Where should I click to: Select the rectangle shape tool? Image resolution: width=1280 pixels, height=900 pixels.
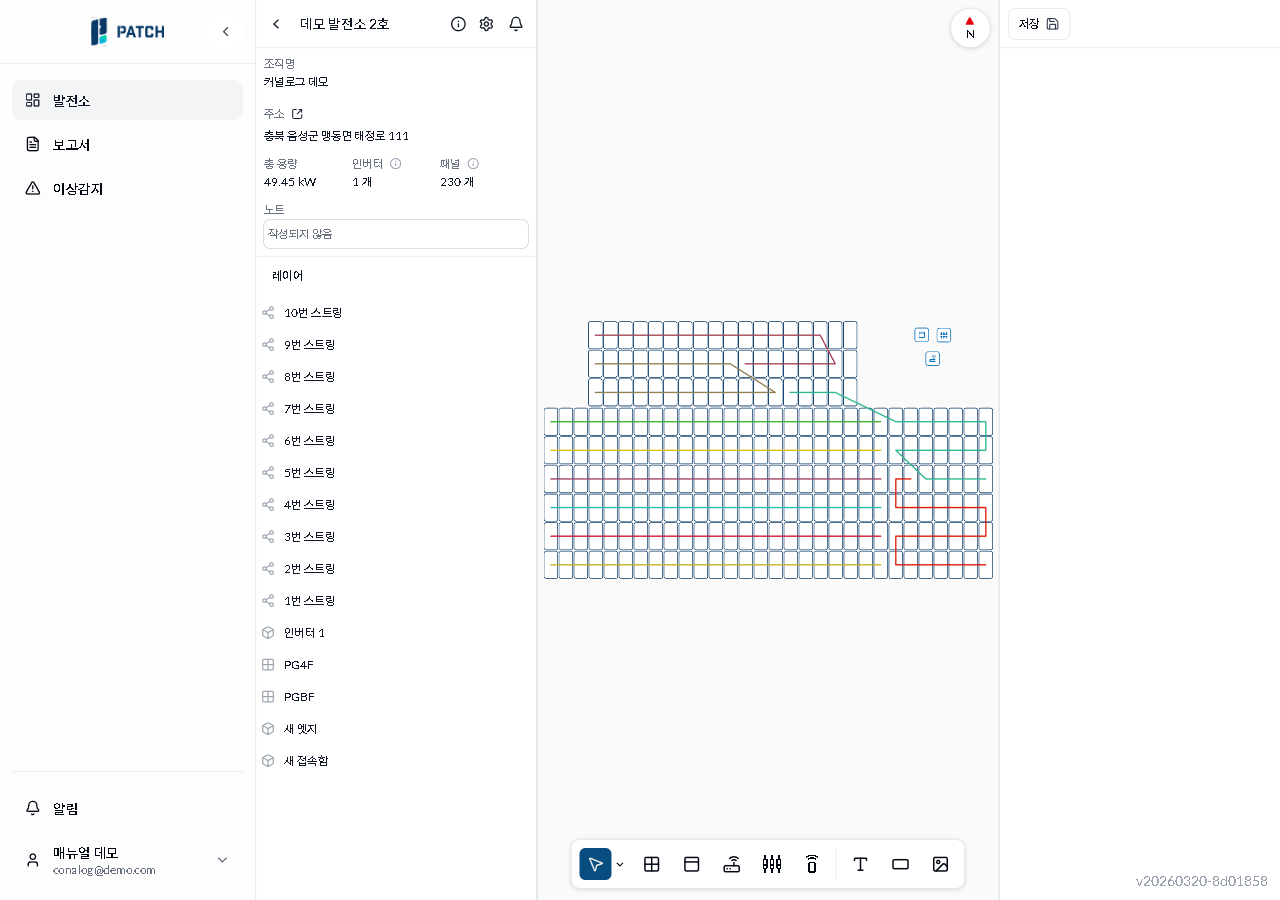900,864
